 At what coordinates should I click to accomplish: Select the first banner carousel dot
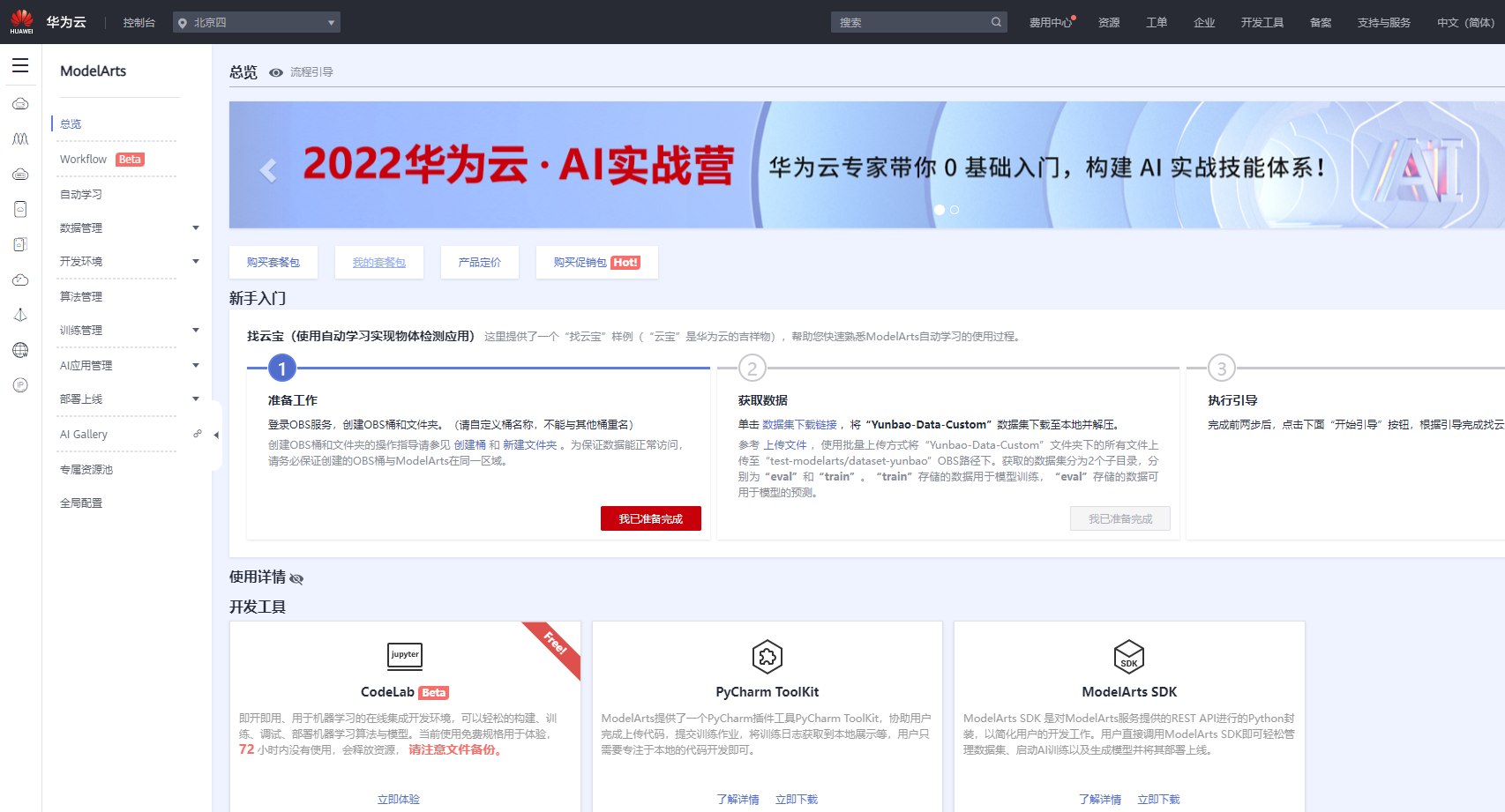pyautogui.click(x=940, y=210)
